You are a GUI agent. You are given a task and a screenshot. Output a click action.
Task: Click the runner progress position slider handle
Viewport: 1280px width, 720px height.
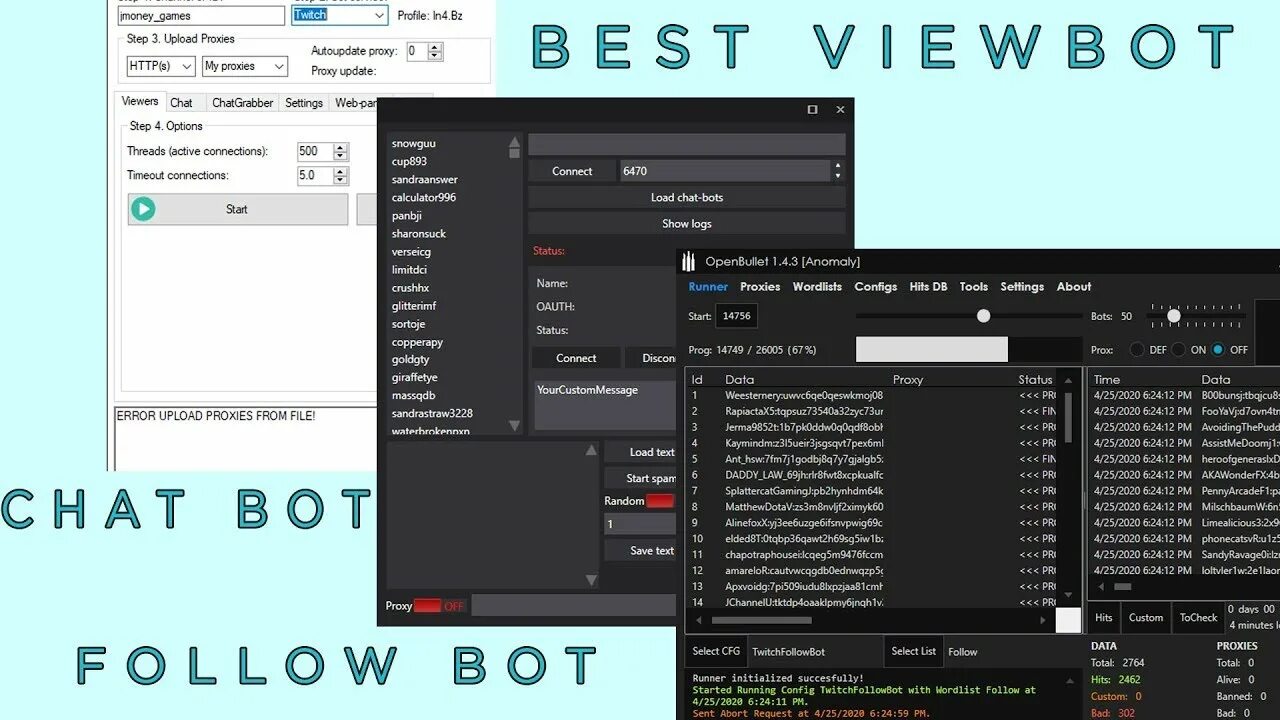[983, 316]
